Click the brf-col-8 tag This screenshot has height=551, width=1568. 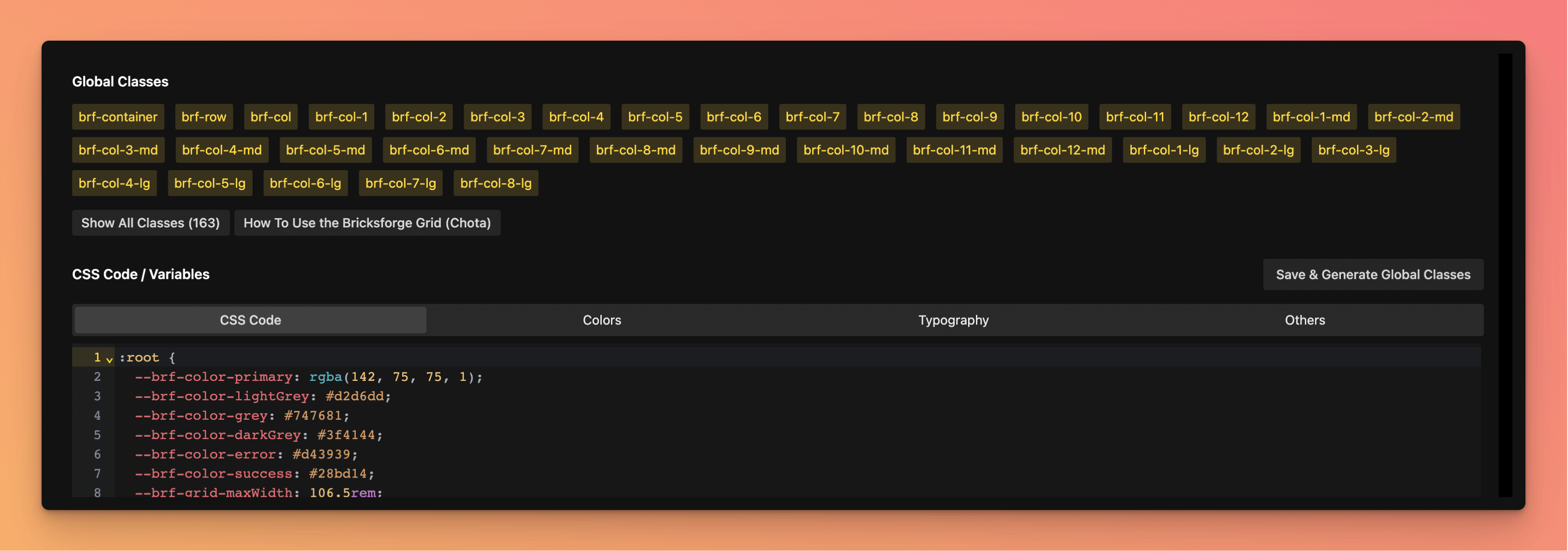pos(891,117)
